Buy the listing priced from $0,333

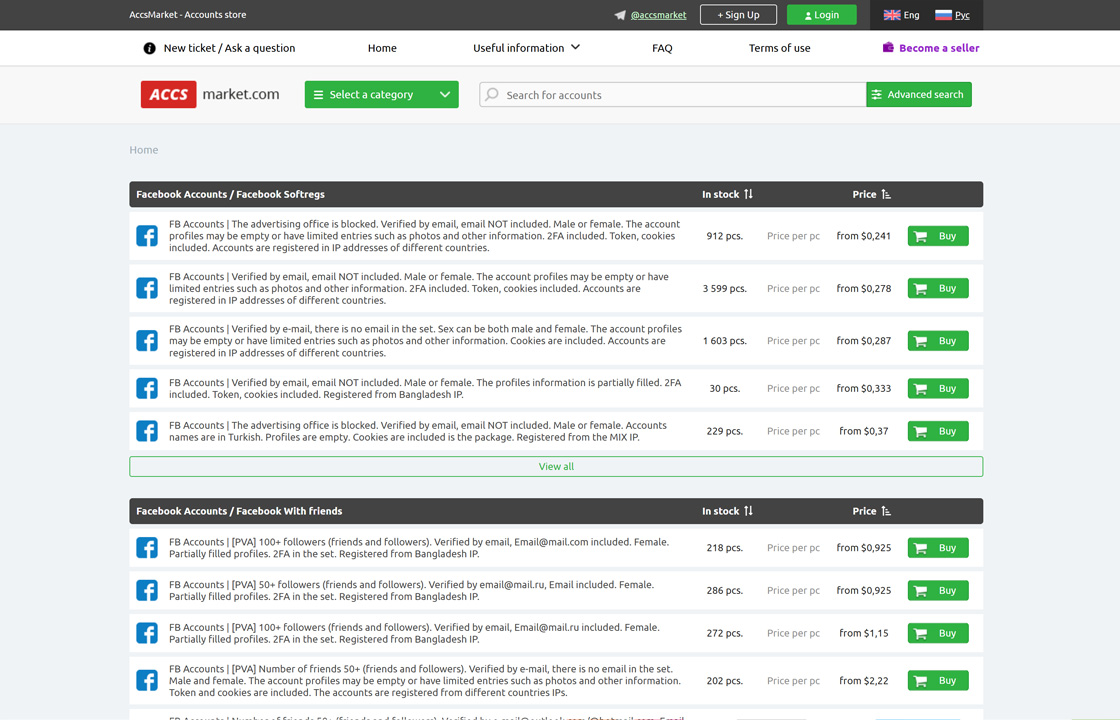(x=938, y=389)
